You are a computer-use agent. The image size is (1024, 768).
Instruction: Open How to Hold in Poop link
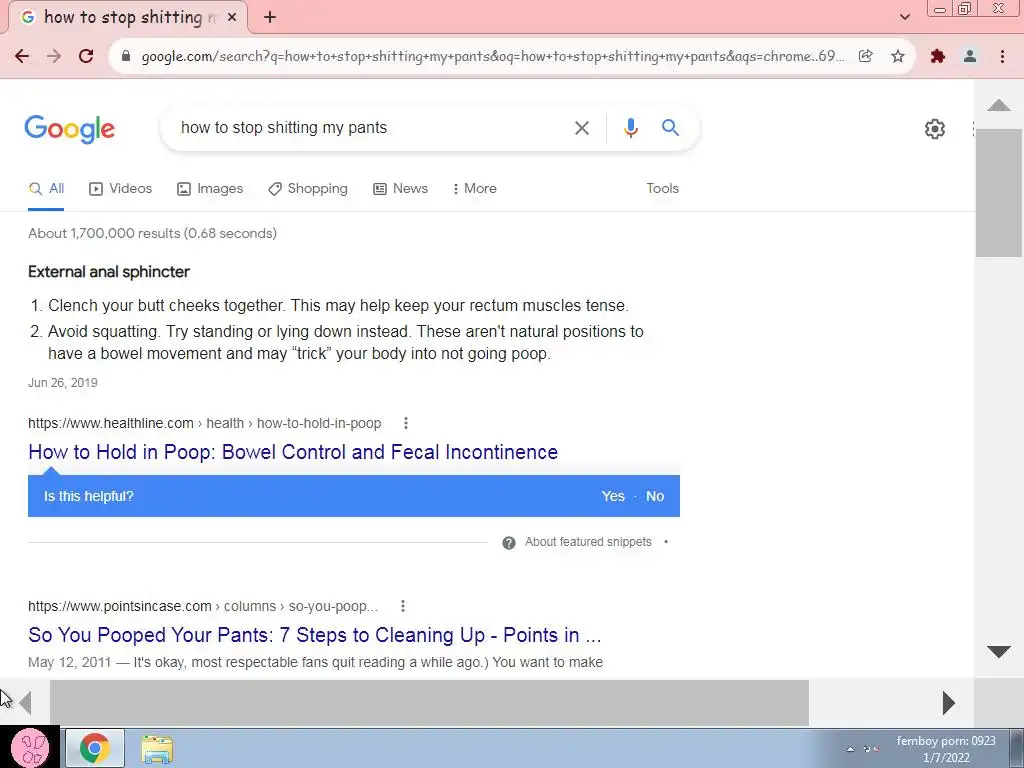(293, 452)
